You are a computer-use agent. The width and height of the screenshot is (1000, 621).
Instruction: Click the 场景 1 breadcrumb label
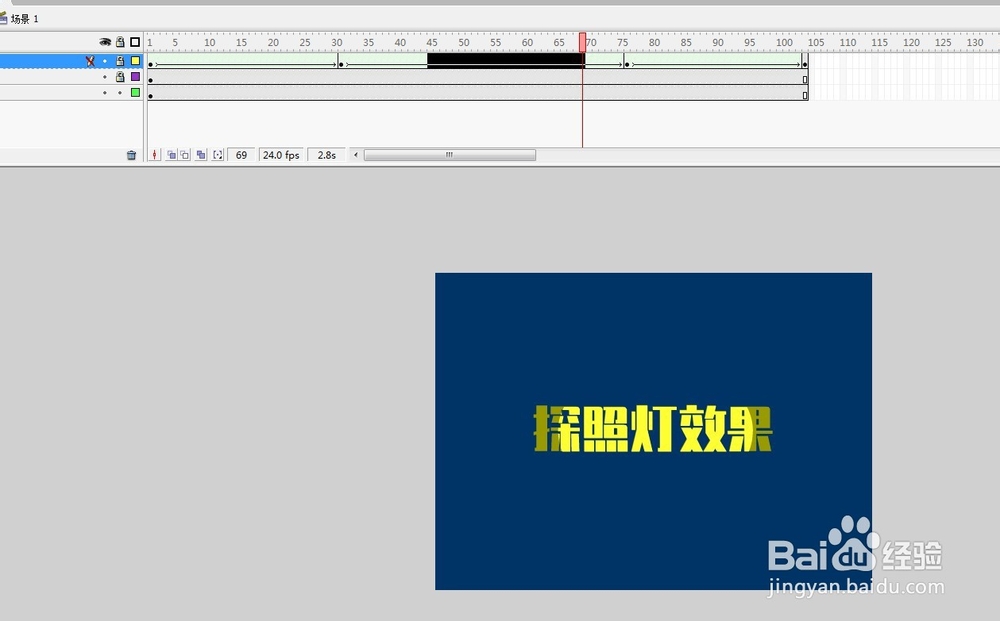pos(26,16)
